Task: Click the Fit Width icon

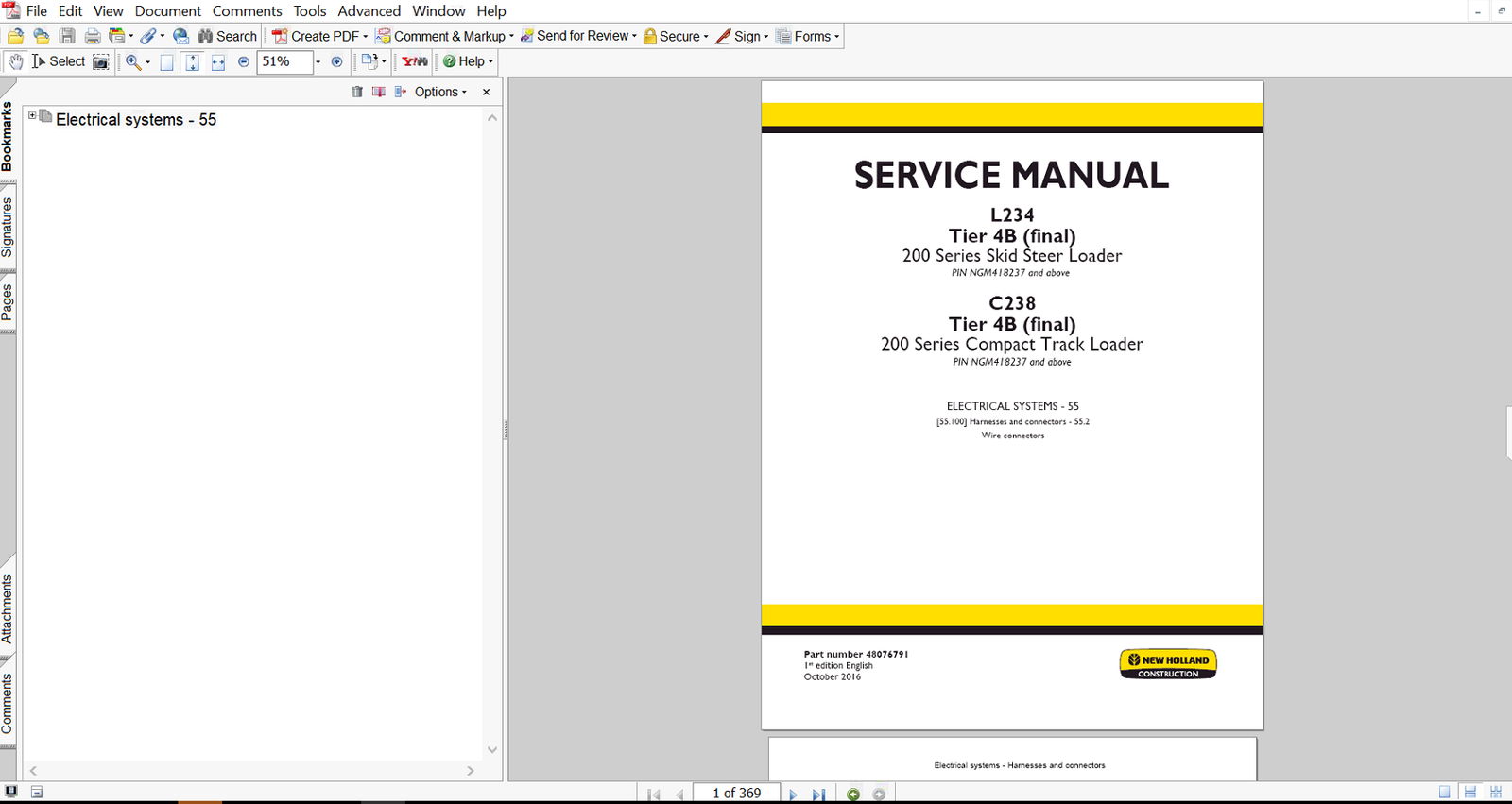Action: pos(217,61)
